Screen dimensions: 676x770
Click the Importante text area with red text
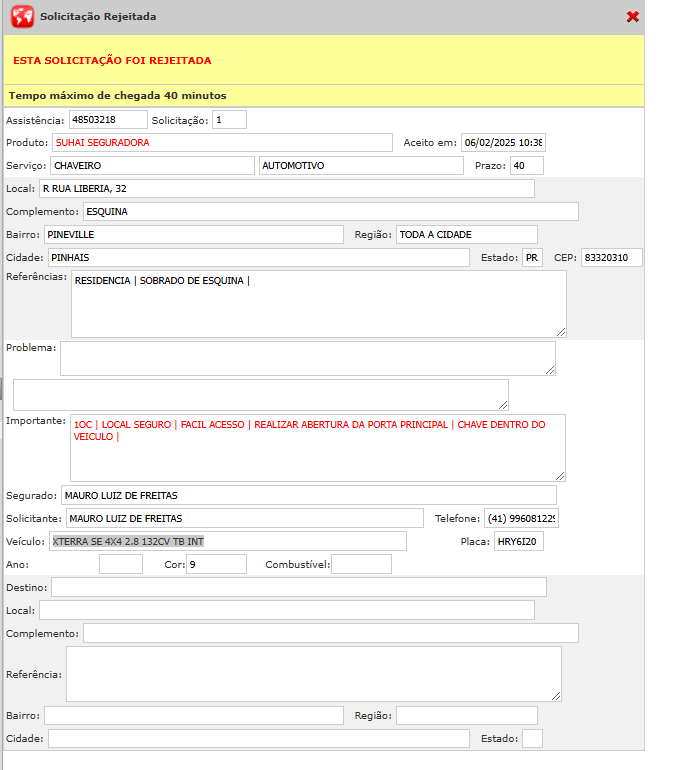318,448
